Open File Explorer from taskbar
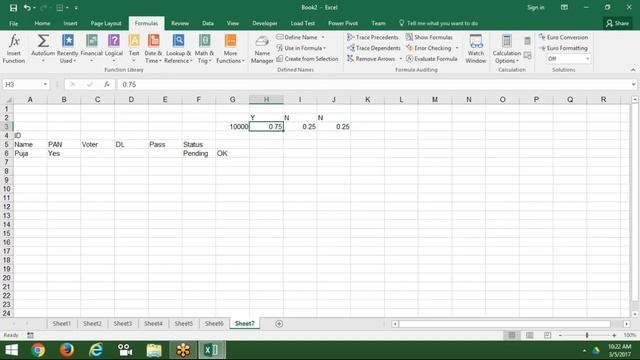The width and height of the screenshot is (640, 360). click(154, 350)
